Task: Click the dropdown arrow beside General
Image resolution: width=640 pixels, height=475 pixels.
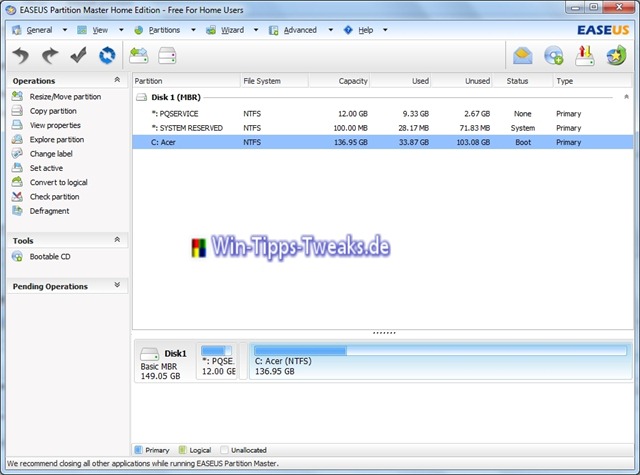Action: coord(64,30)
